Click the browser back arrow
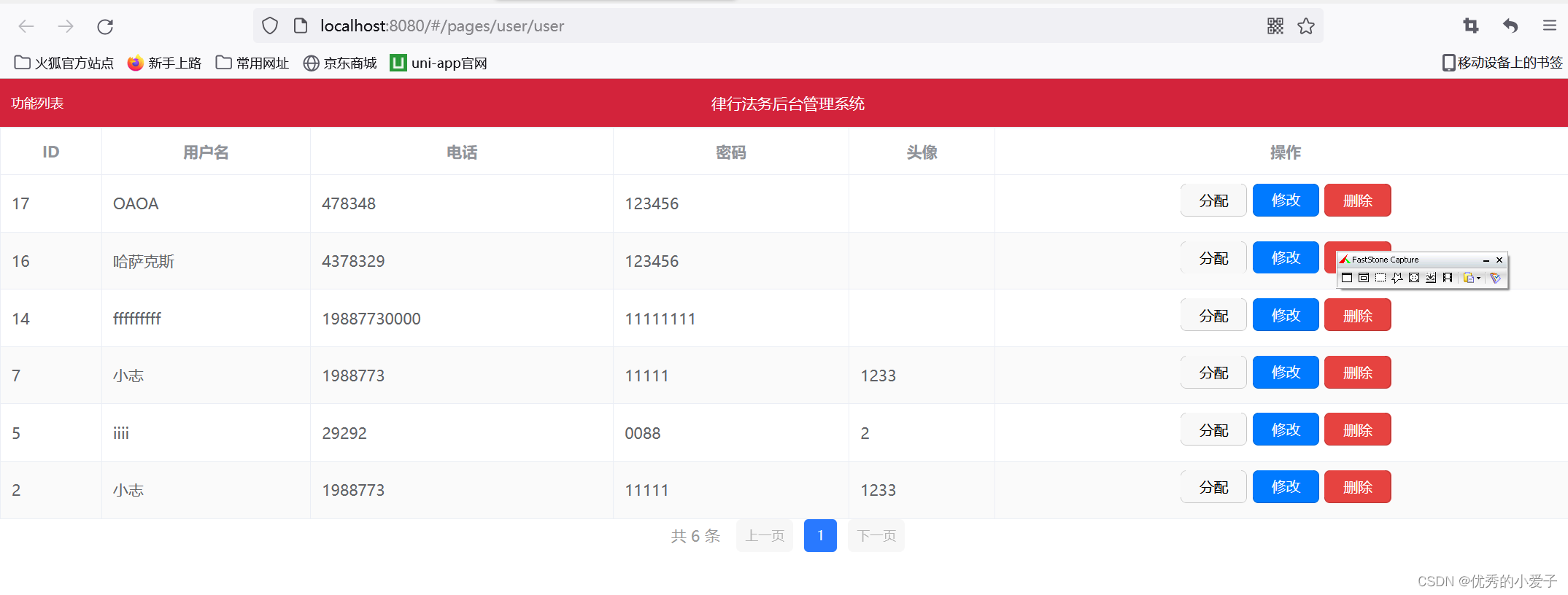This screenshot has width=1568, height=595. coord(26,26)
